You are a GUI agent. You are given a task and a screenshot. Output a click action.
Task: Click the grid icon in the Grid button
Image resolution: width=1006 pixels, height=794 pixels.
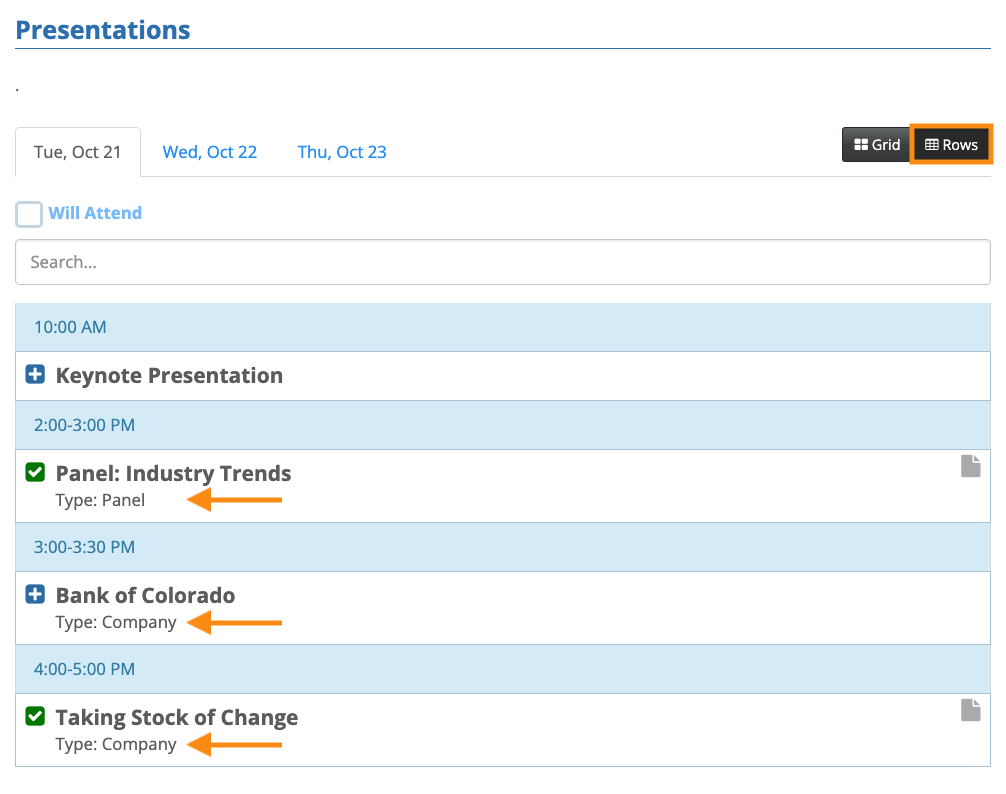click(860, 145)
